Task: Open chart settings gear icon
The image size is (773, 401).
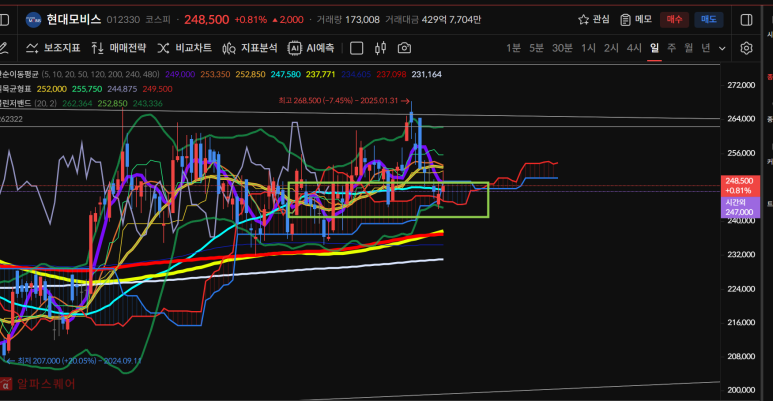Action: 746,48
